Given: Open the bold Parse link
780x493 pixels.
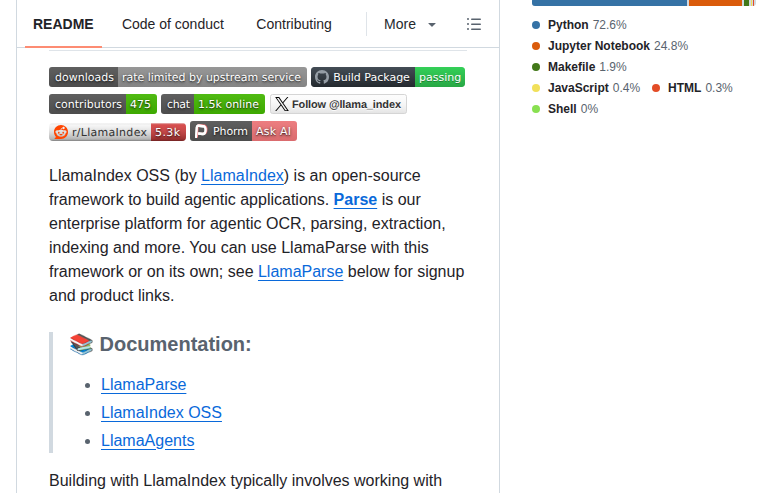Looking at the screenshot, I should (x=355, y=199).
